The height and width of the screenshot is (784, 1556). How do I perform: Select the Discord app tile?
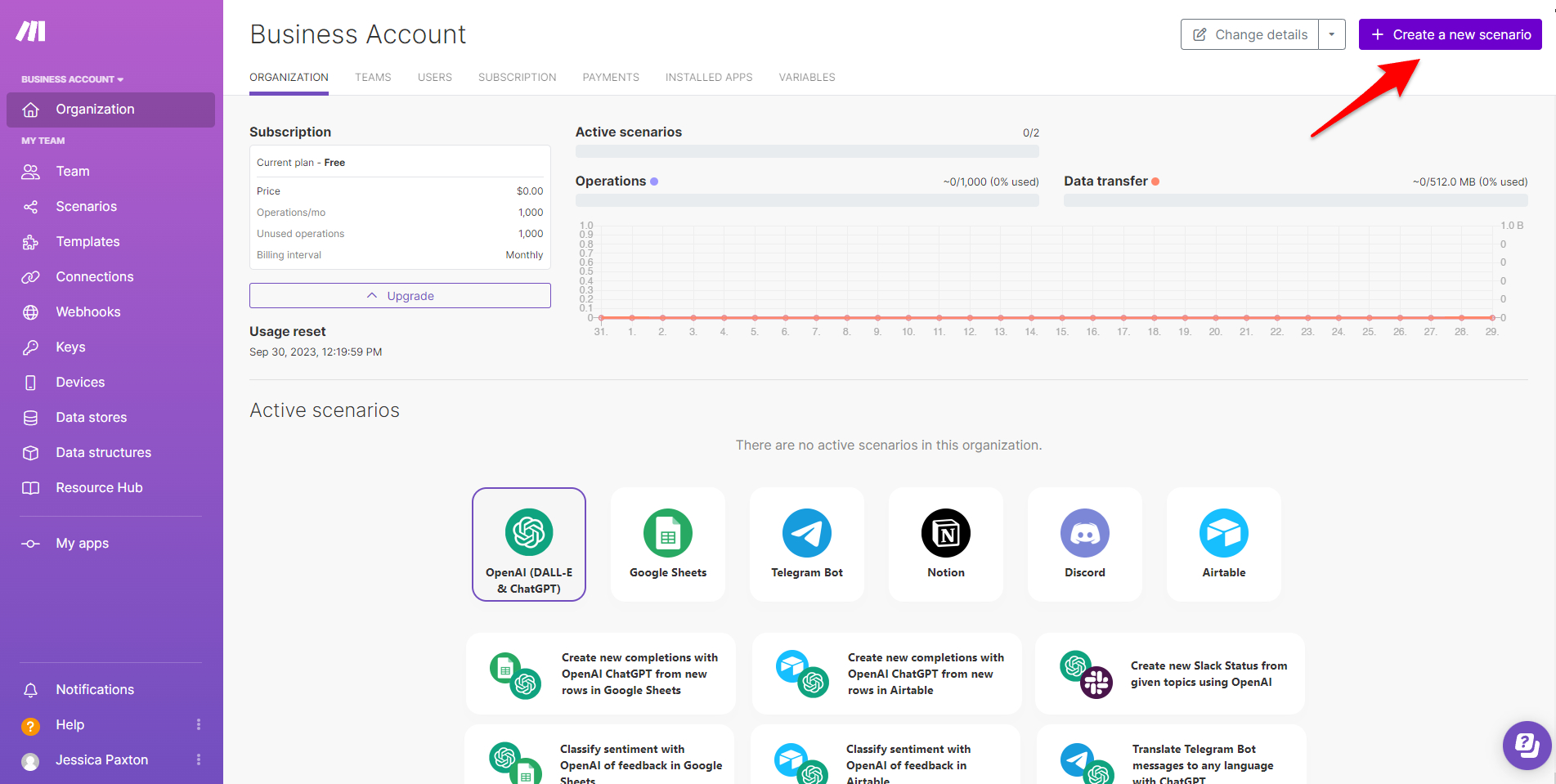point(1085,544)
